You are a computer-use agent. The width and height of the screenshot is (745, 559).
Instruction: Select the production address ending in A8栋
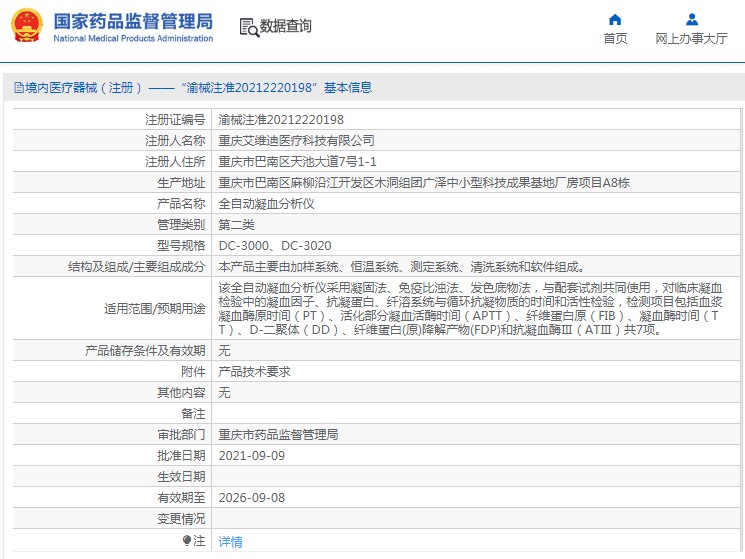(424, 182)
